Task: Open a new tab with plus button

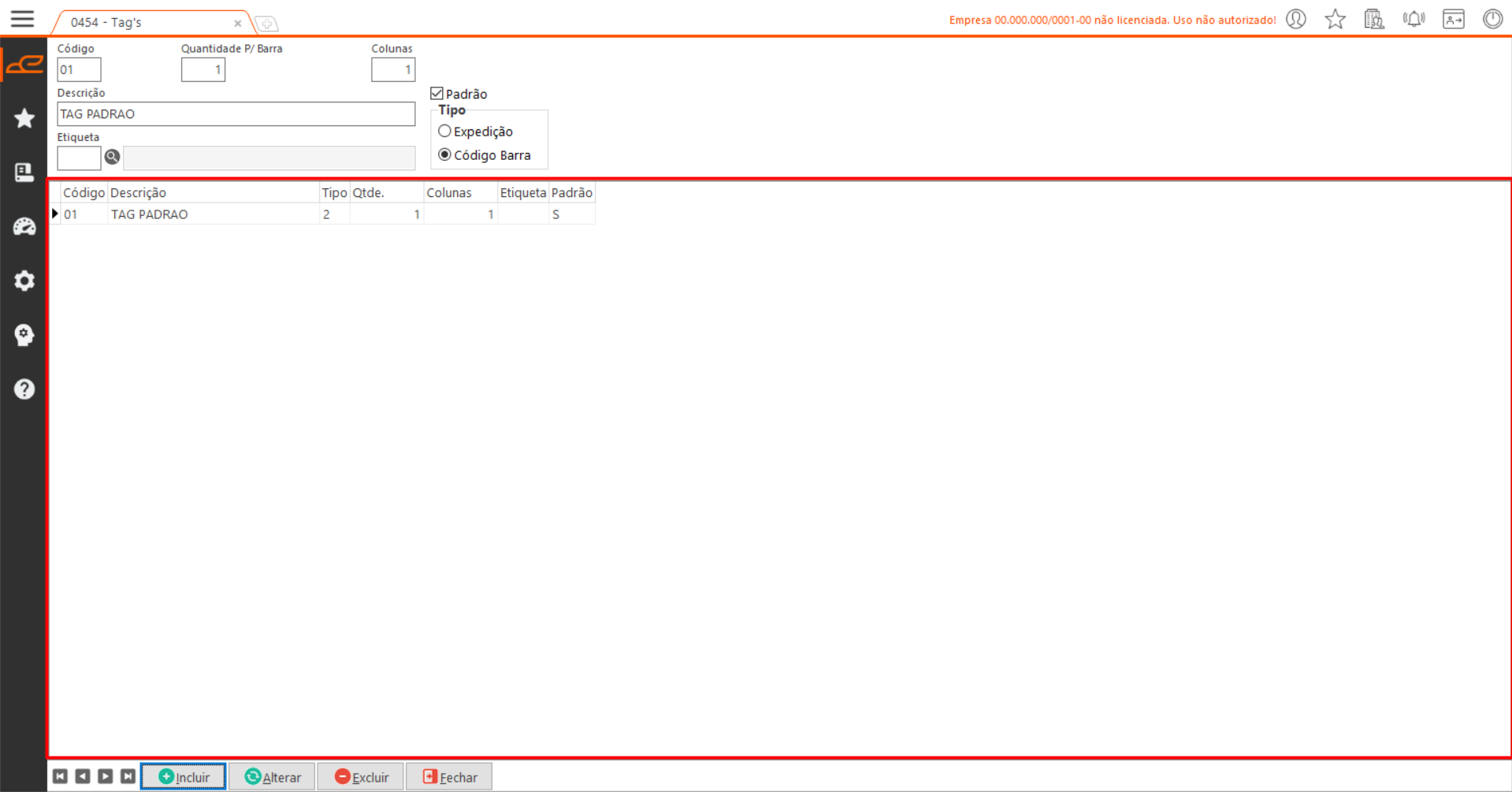Action: click(x=267, y=24)
